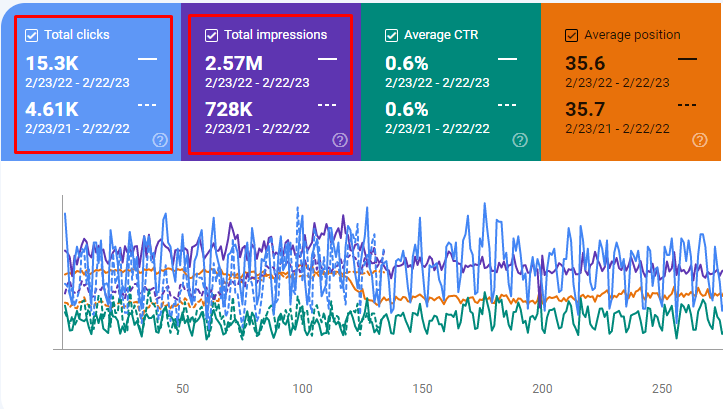Click the 4.61K previous-period clicks value
The width and height of the screenshot is (723, 409).
(x=53, y=108)
